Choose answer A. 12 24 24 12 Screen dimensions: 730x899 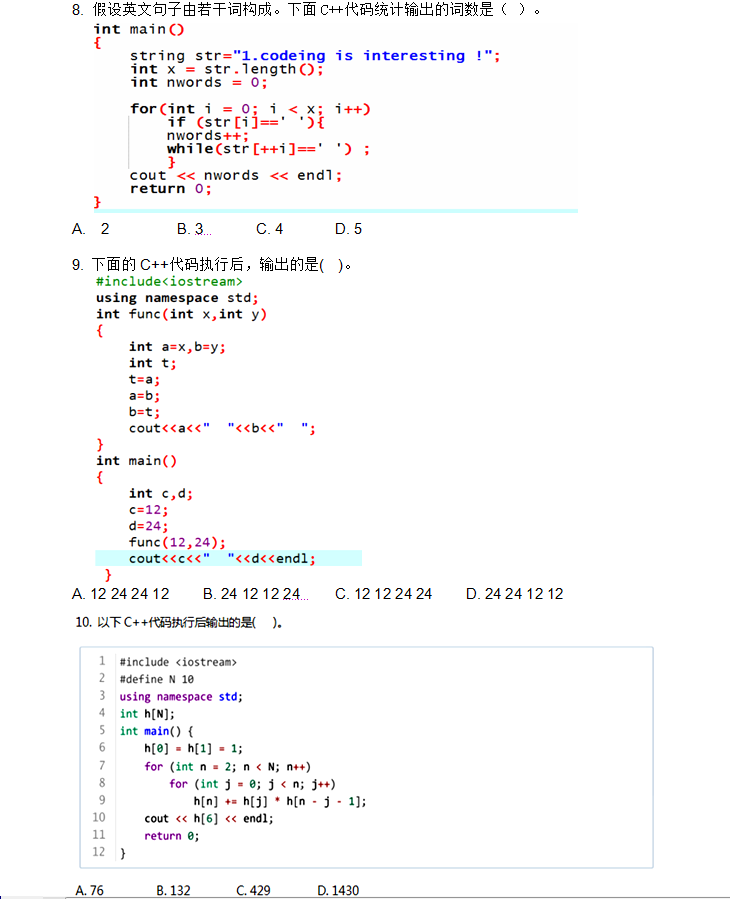coord(121,594)
